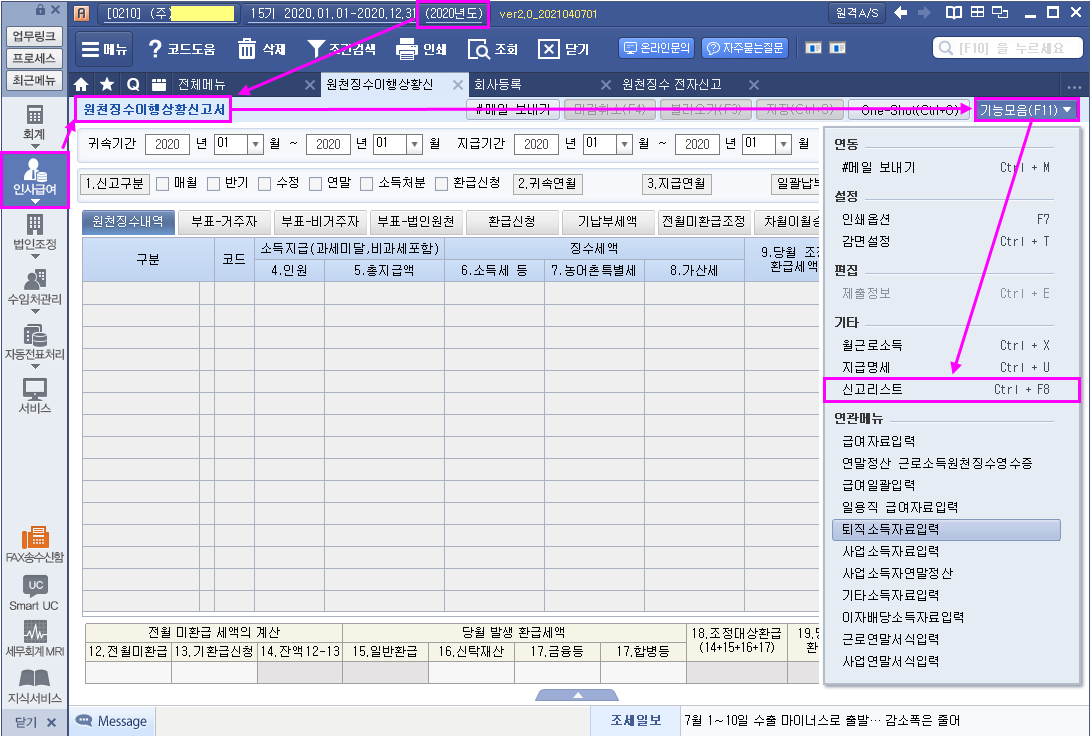Open the 세무회계MRI icon
The height and width of the screenshot is (736, 1090).
35,637
